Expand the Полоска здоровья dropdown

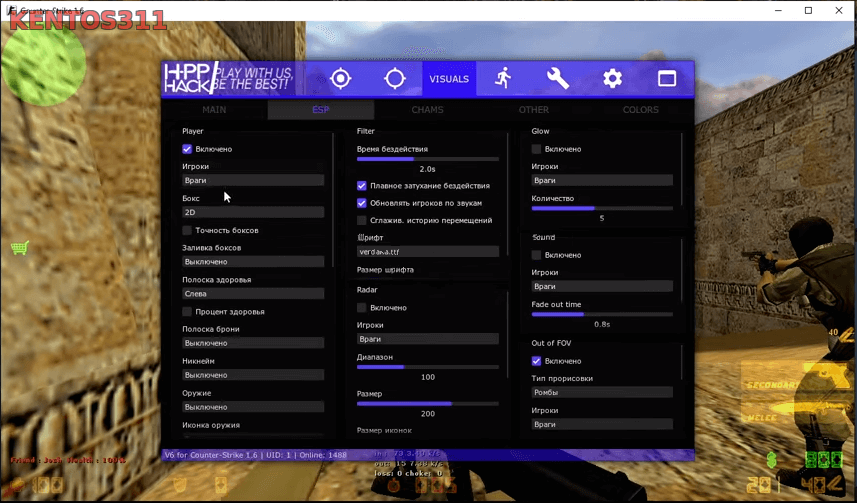click(x=253, y=294)
